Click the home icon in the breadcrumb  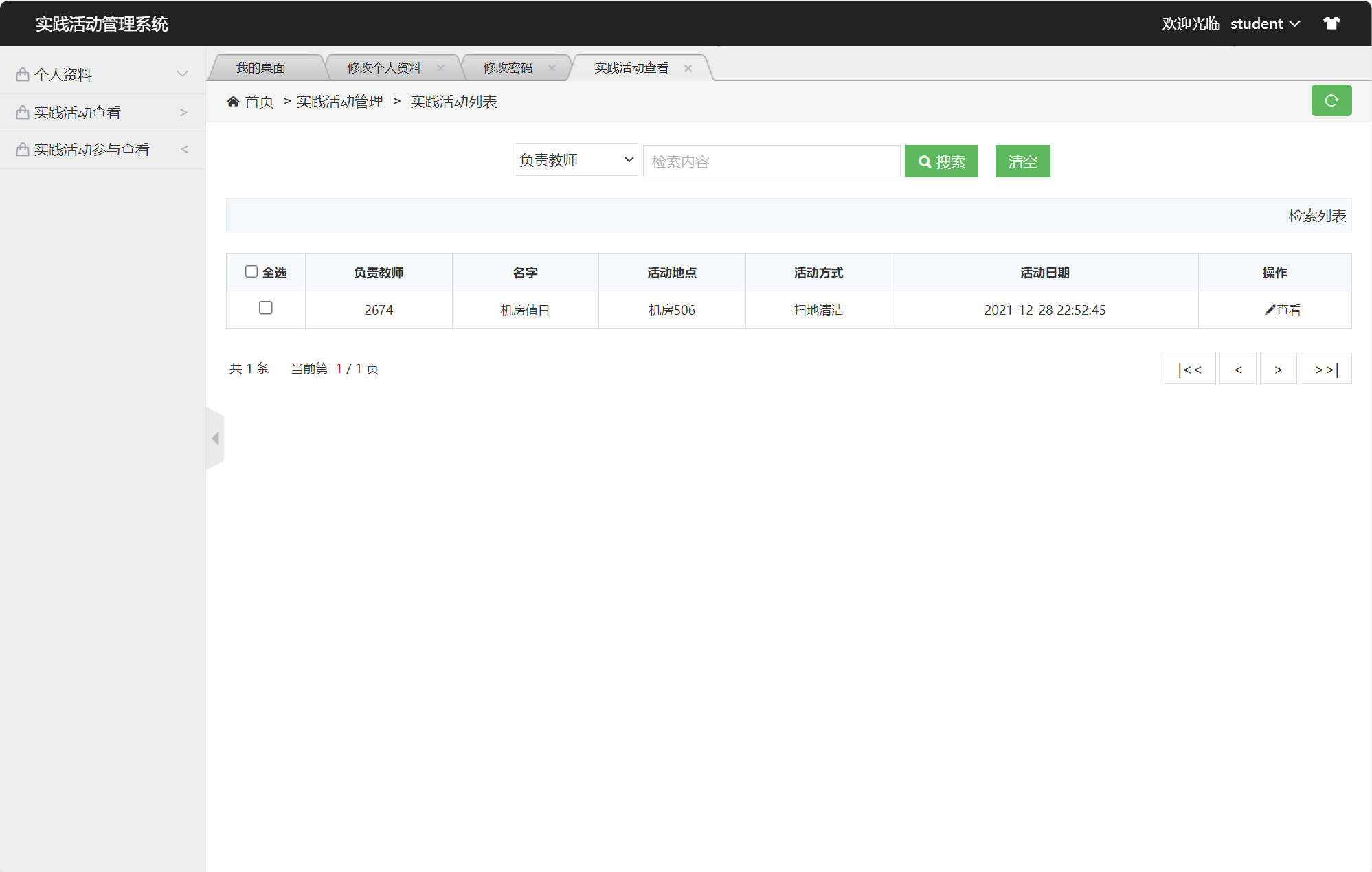pyautogui.click(x=233, y=100)
